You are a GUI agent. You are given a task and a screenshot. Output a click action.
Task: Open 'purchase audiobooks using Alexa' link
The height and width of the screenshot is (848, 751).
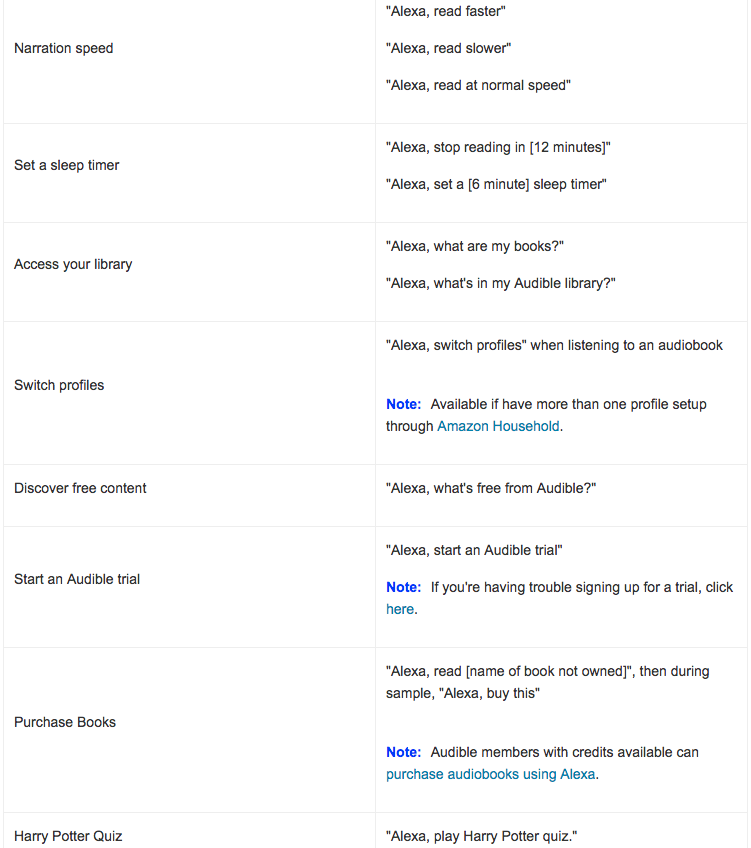(490, 774)
